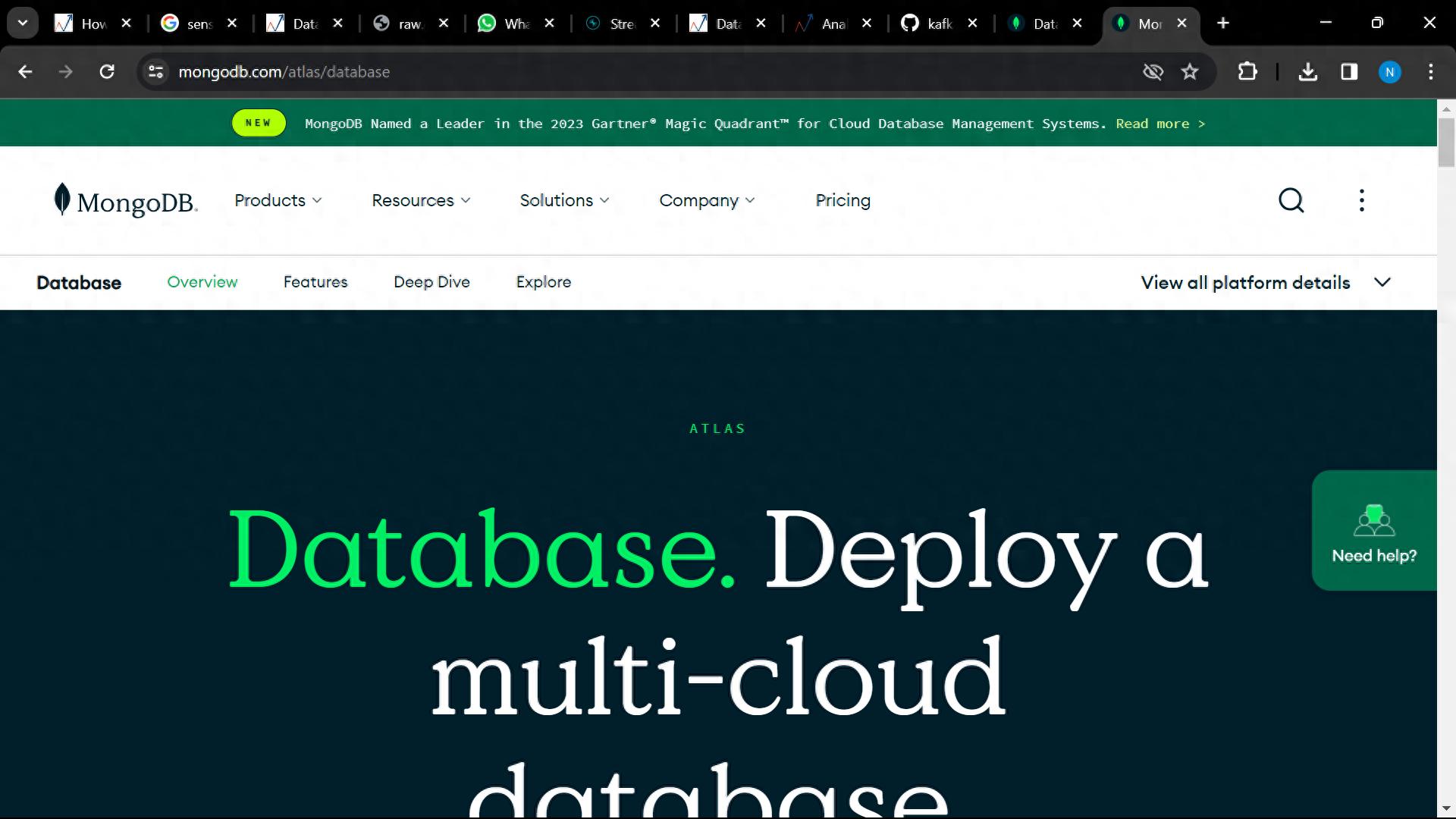Reload the page with refresh icon
Image resolution: width=1456 pixels, height=819 pixels.
107,72
